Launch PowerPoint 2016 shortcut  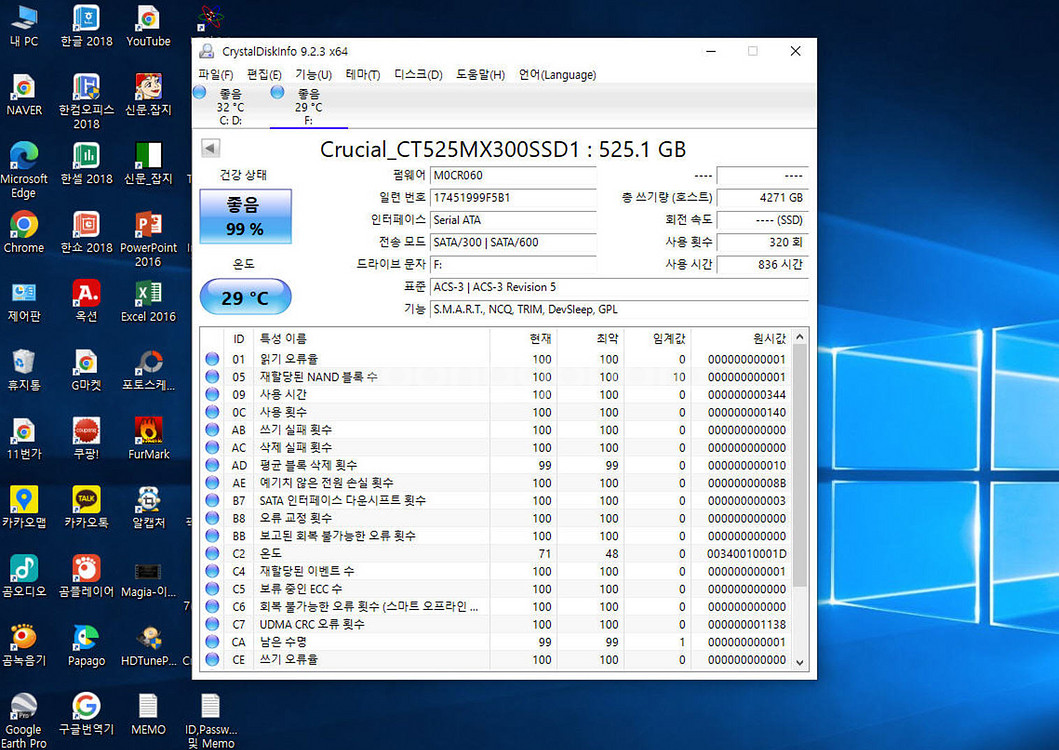(148, 239)
